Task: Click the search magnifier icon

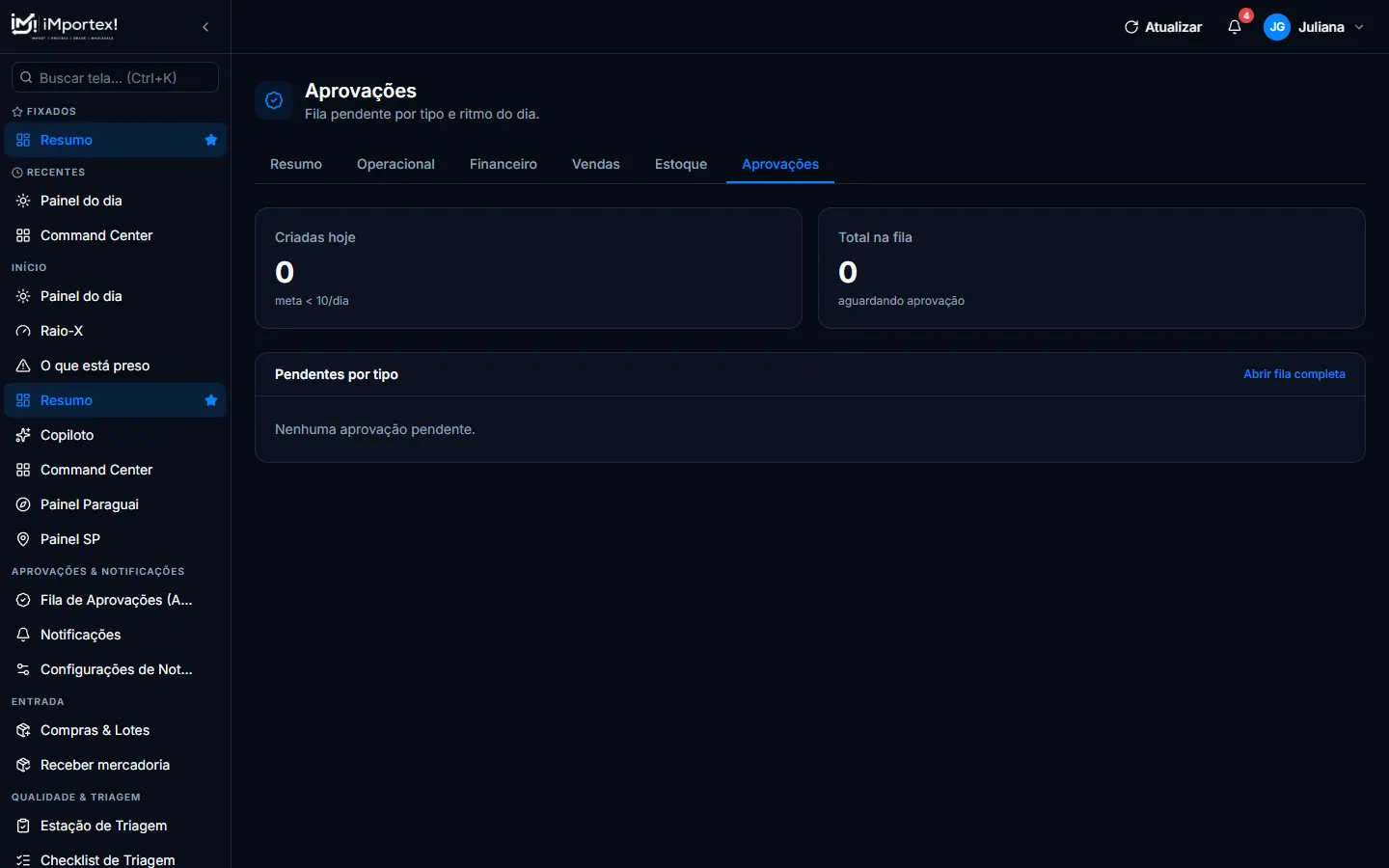Action: (27, 77)
